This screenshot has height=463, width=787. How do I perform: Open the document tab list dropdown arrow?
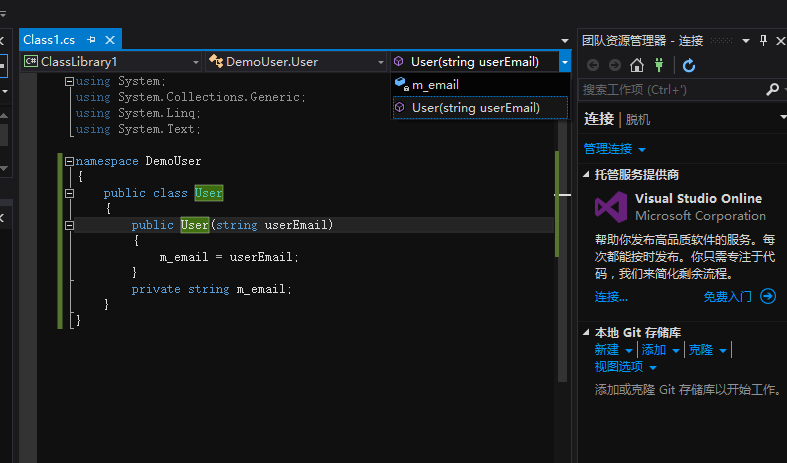[x=565, y=41]
